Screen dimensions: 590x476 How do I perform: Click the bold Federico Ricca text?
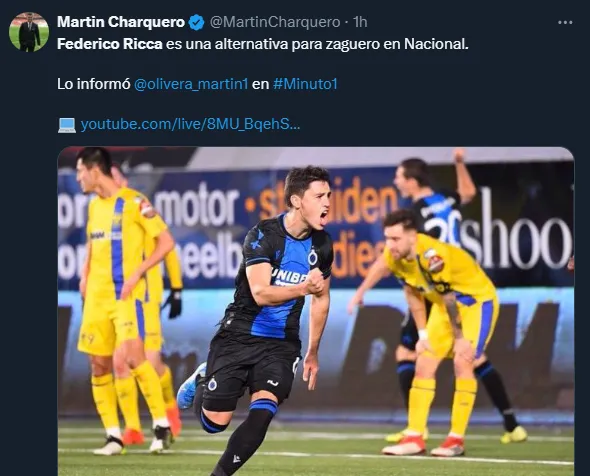click(109, 44)
